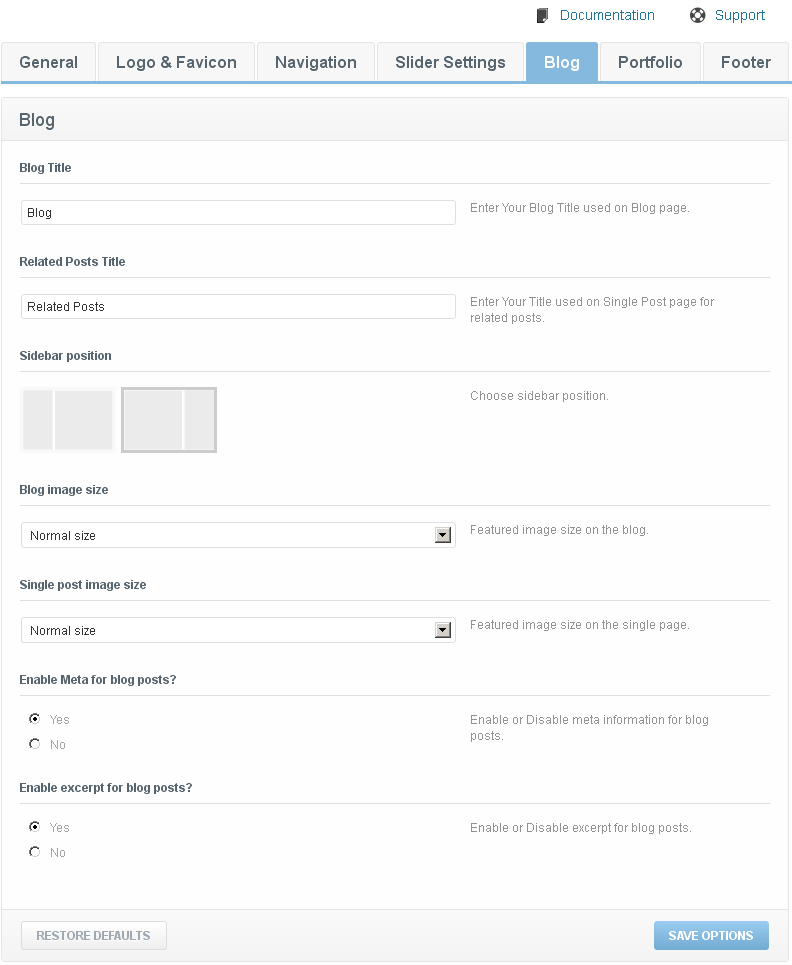Open the Blog image size dropdown
The height and width of the screenshot is (965, 792).
coord(238,535)
